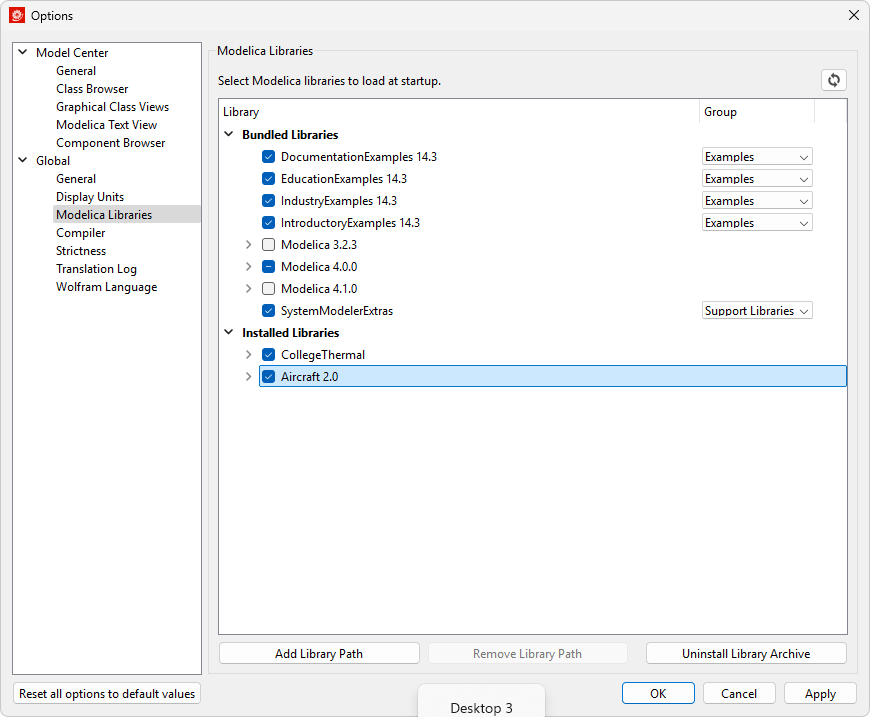Open Group dropdown for DocumentationExamples
The height and width of the screenshot is (717, 870).
(757, 157)
